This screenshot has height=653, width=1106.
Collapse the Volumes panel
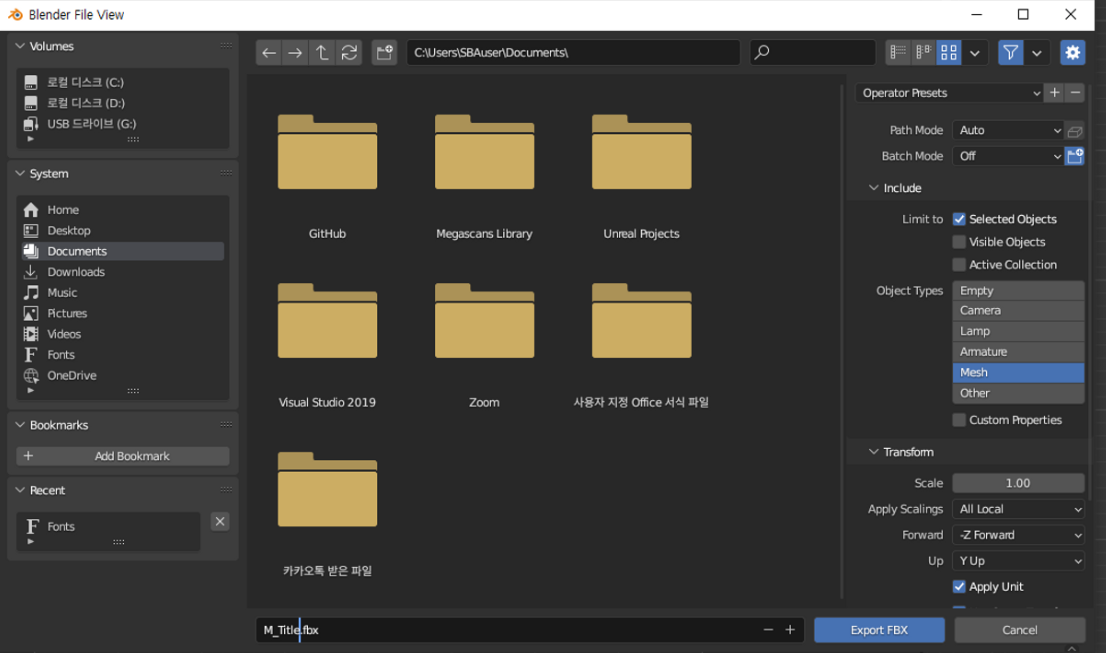[x=20, y=46]
